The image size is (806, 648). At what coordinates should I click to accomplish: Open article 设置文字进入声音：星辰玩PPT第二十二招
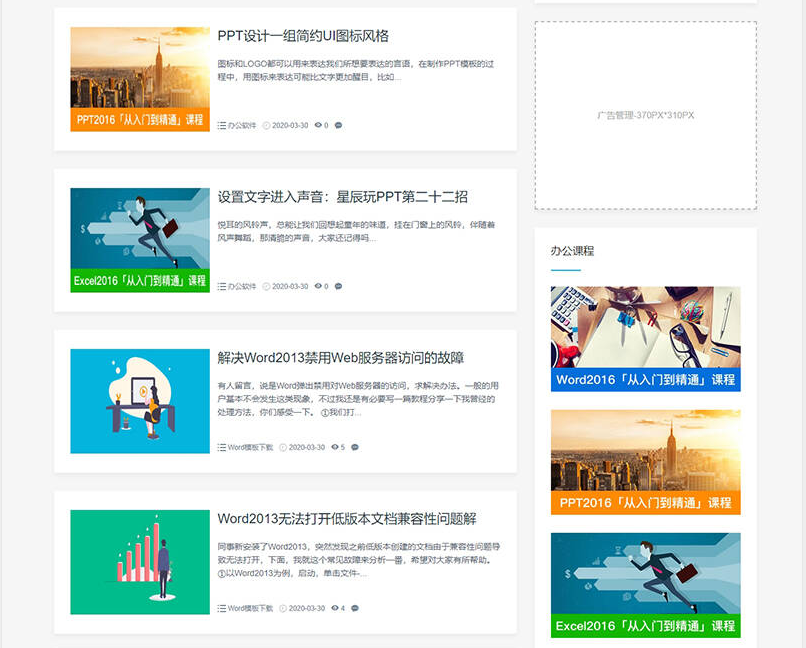pos(342,197)
